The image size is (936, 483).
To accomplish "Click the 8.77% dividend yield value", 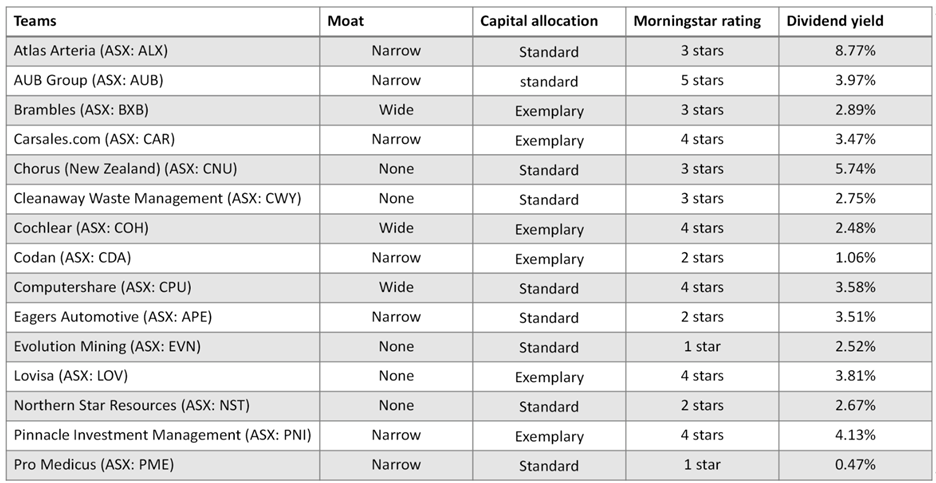I will 855,50.
